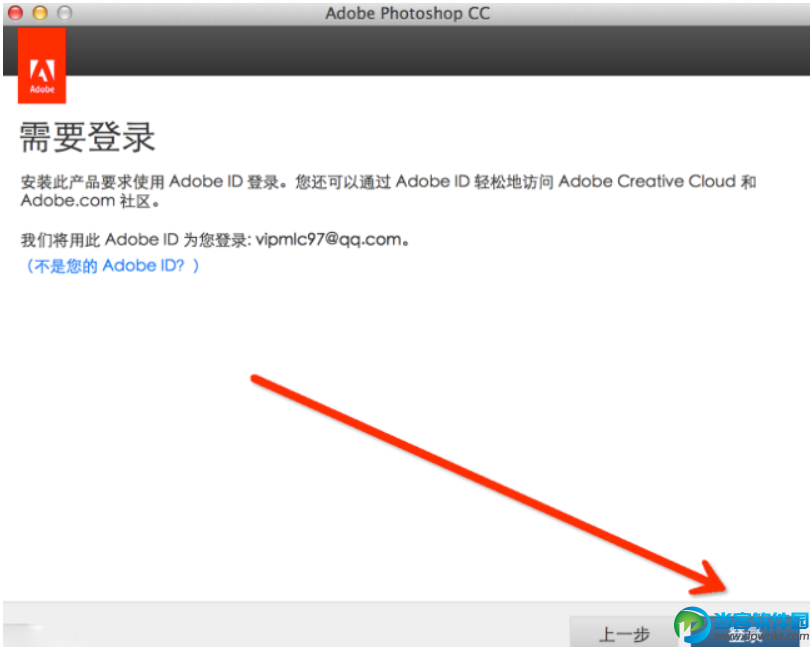810x650 pixels.
Task: Click the Adobe.com 社区 text
Action: [90, 200]
